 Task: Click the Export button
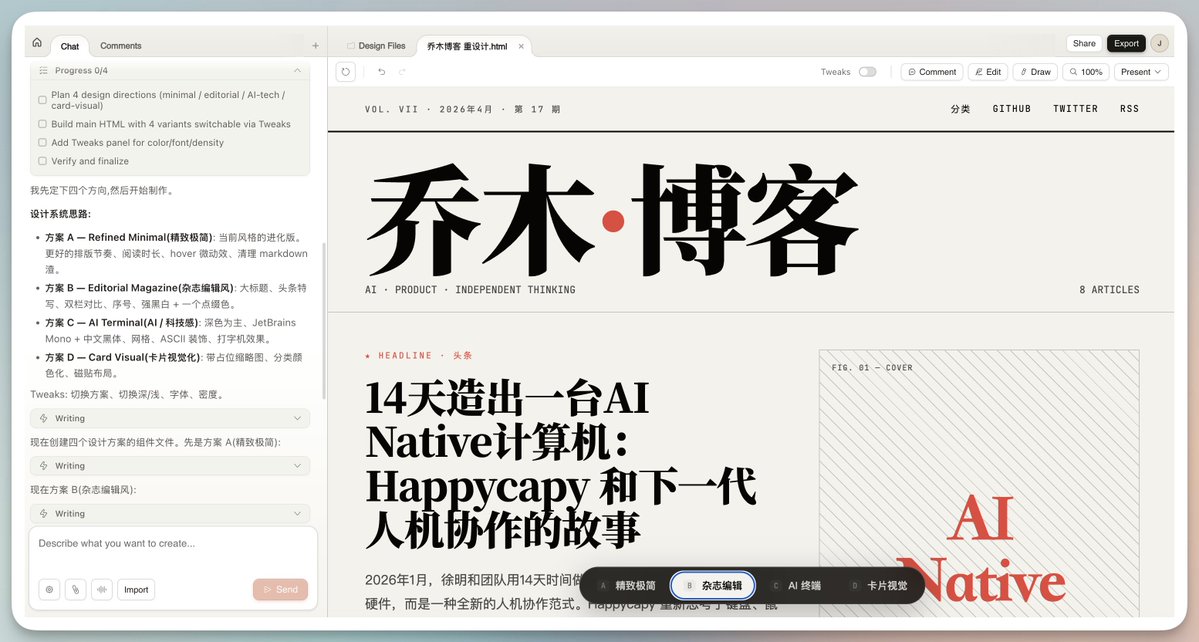[1126, 44]
